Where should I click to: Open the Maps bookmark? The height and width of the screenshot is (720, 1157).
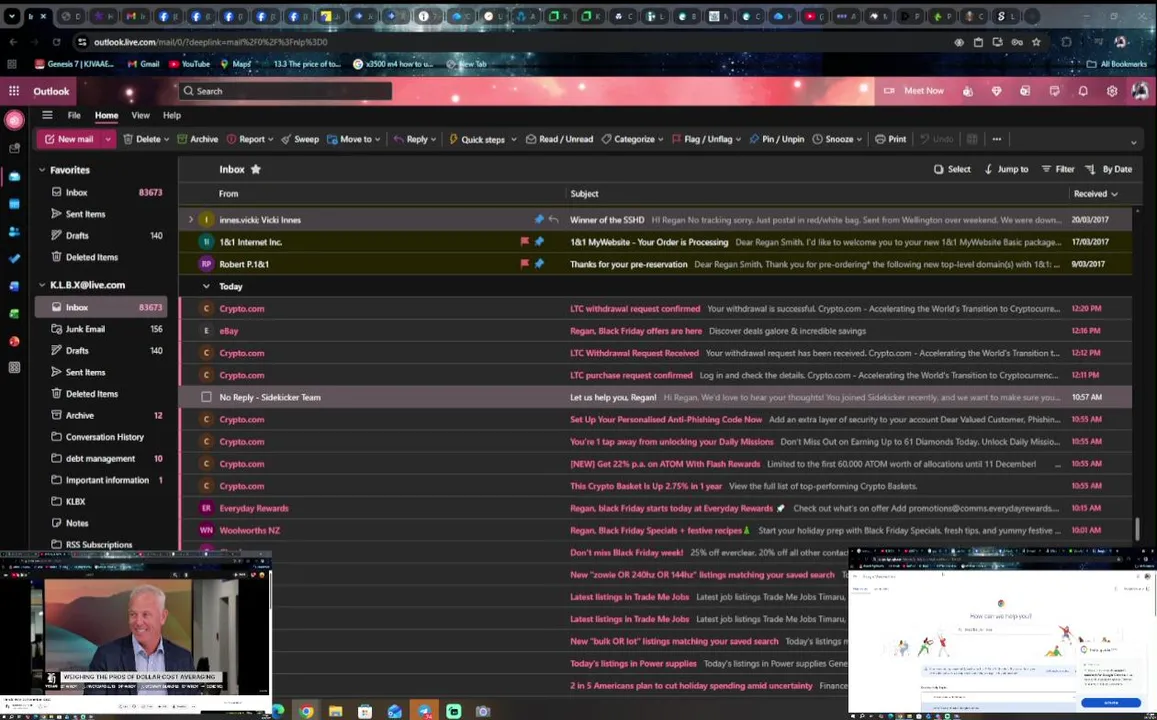point(235,64)
